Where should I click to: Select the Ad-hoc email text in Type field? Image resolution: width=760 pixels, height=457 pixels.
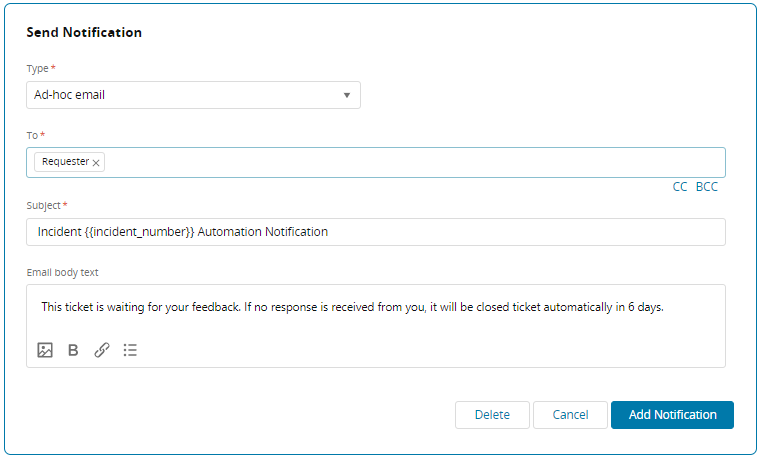tap(70, 95)
